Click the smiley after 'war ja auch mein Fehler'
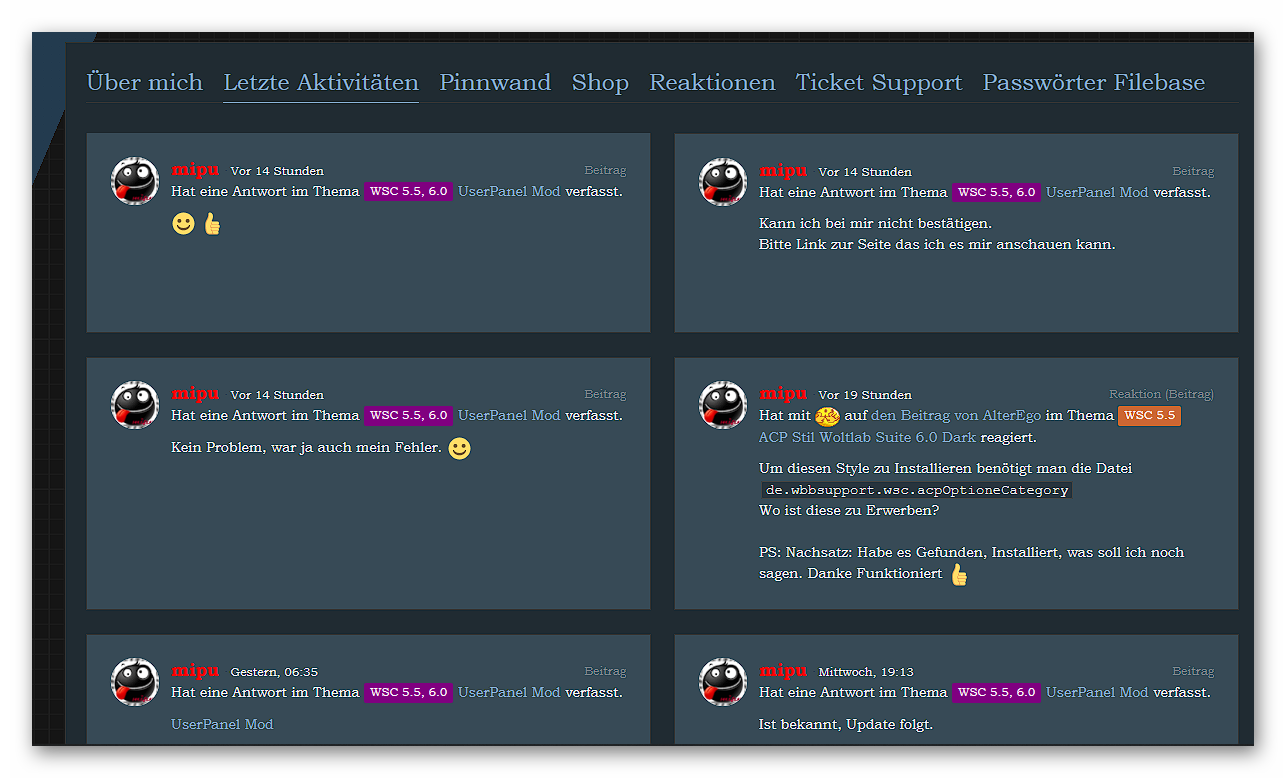 pos(459,449)
